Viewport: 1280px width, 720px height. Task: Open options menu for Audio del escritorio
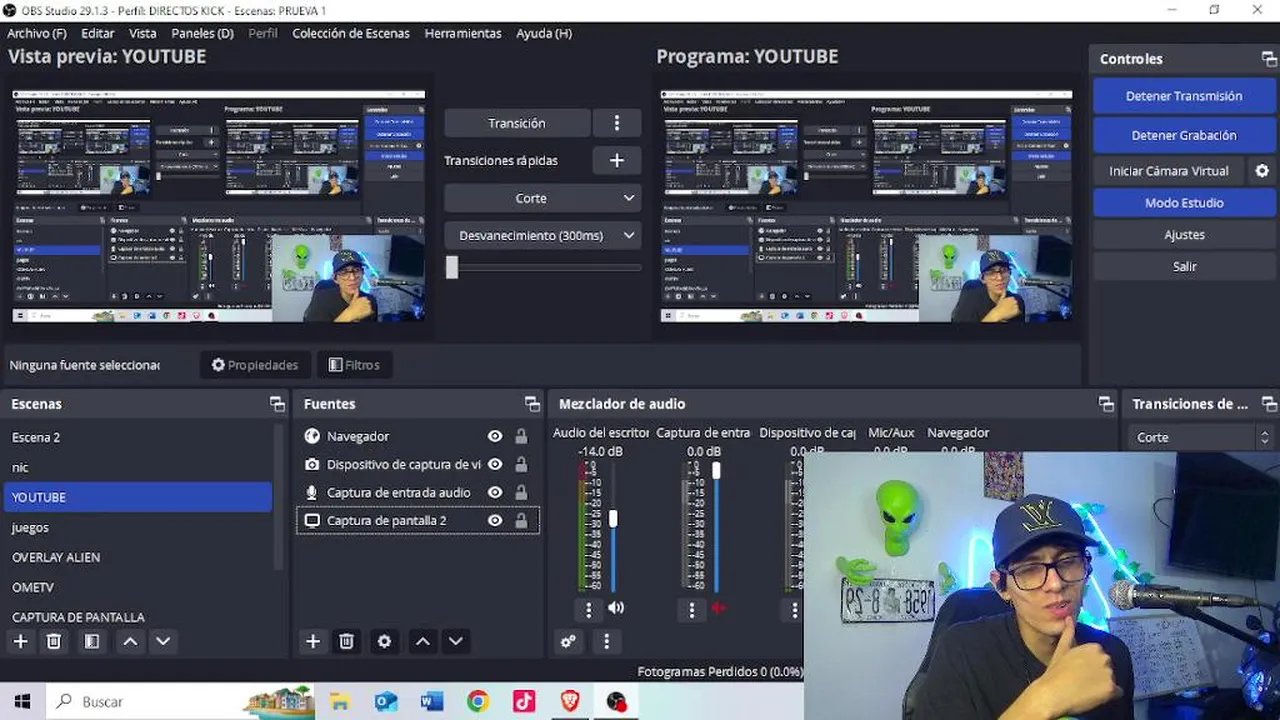(x=588, y=609)
